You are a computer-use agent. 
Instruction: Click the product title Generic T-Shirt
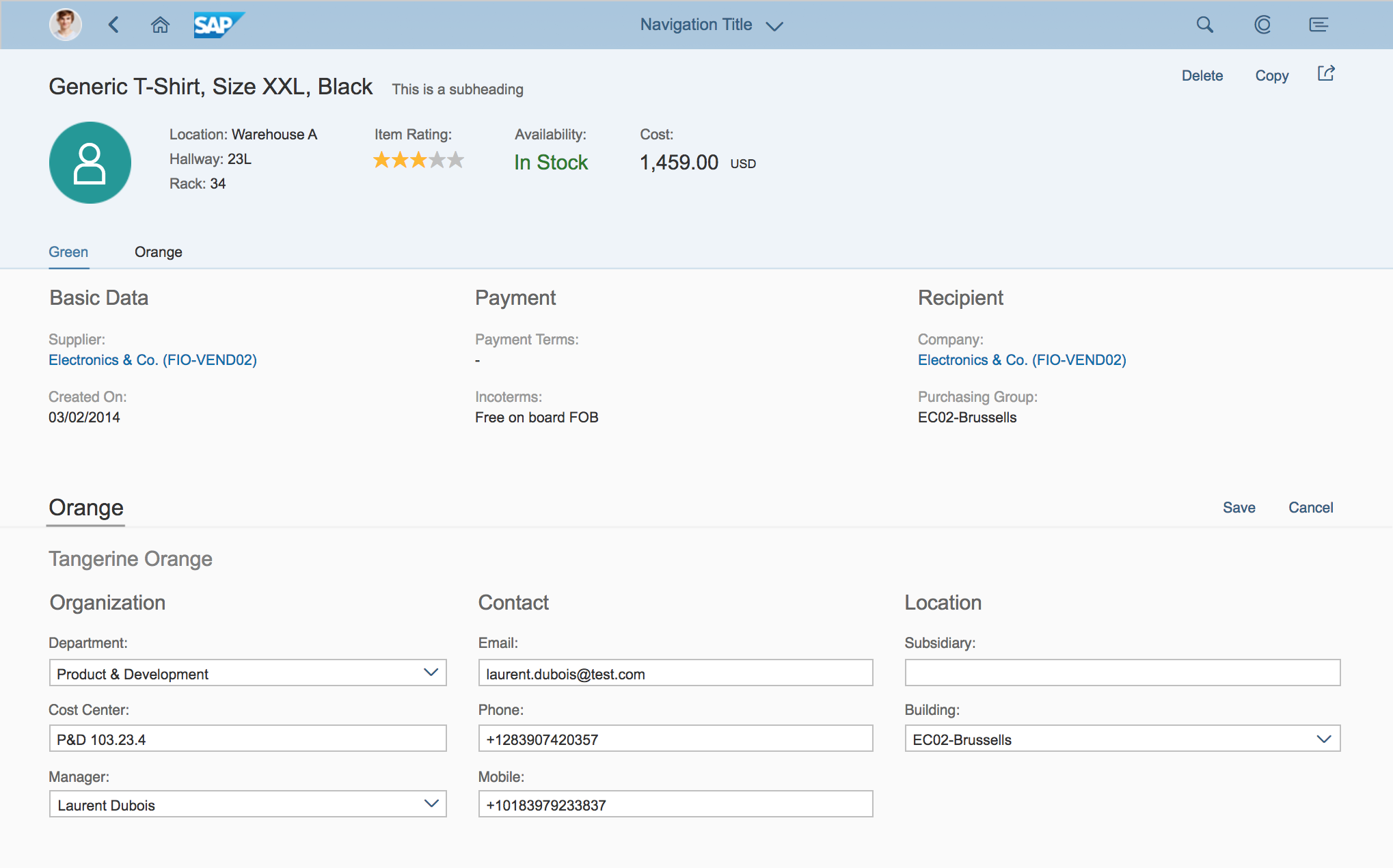coord(211,86)
